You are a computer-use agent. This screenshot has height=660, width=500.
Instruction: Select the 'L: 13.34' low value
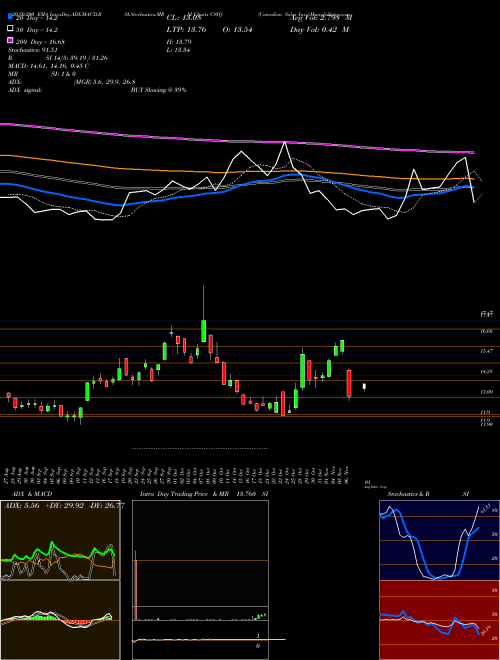[x=178, y=50]
